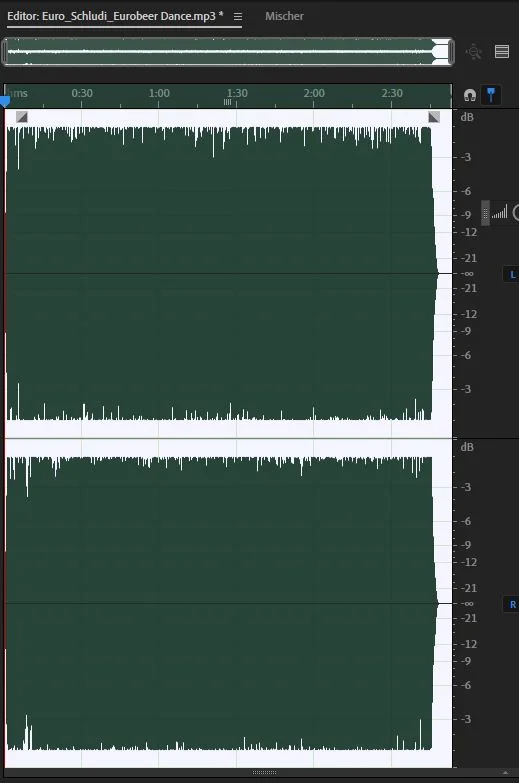Click the HUD gain knob
Image resolution: width=519 pixels, height=783 pixels.
click(x=516, y=213)
